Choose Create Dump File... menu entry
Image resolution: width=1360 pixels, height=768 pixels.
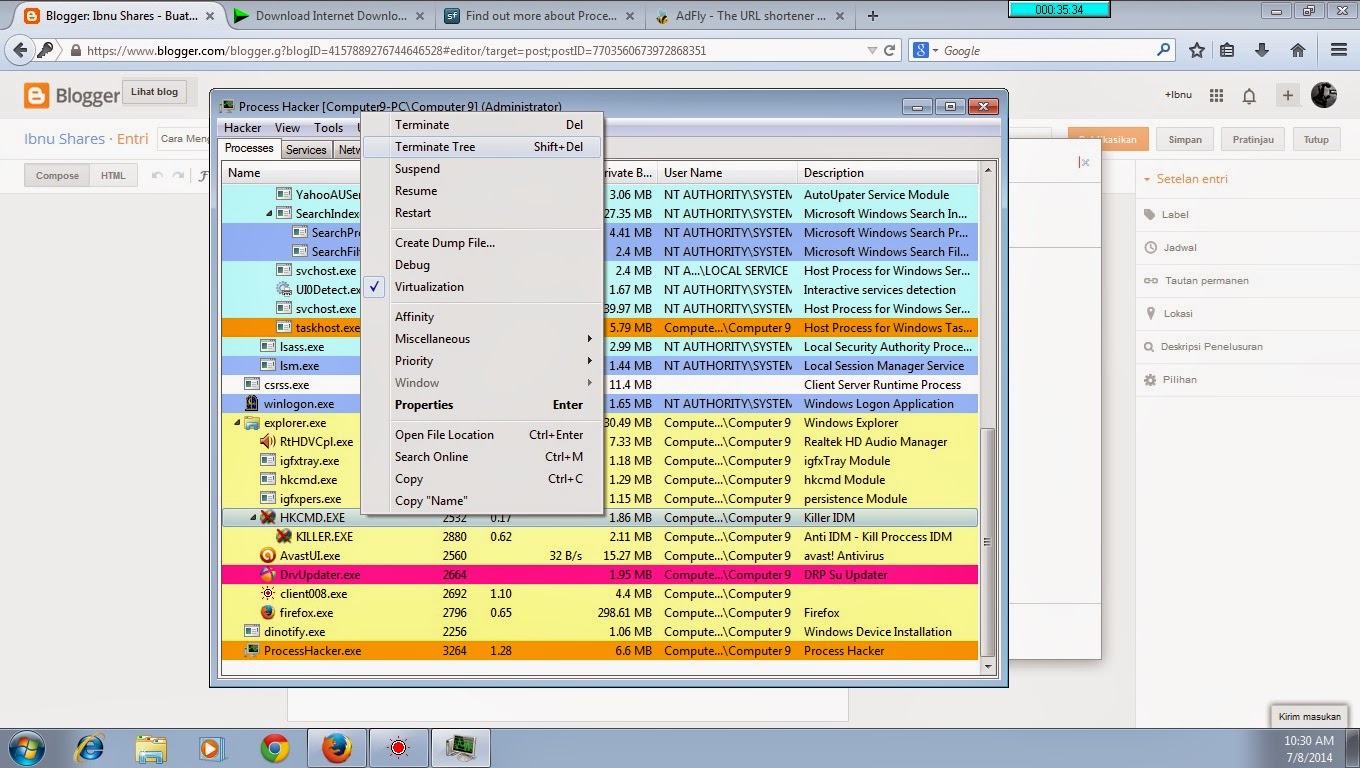coord(482,243)
